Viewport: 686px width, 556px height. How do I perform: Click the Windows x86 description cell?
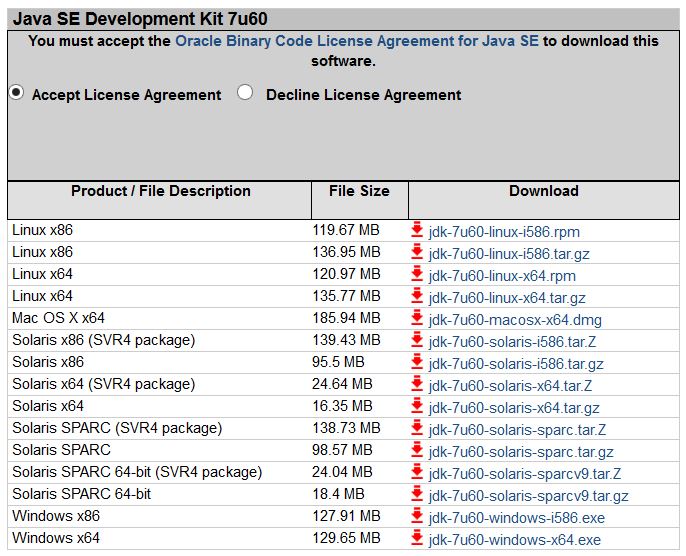[56, 516]
